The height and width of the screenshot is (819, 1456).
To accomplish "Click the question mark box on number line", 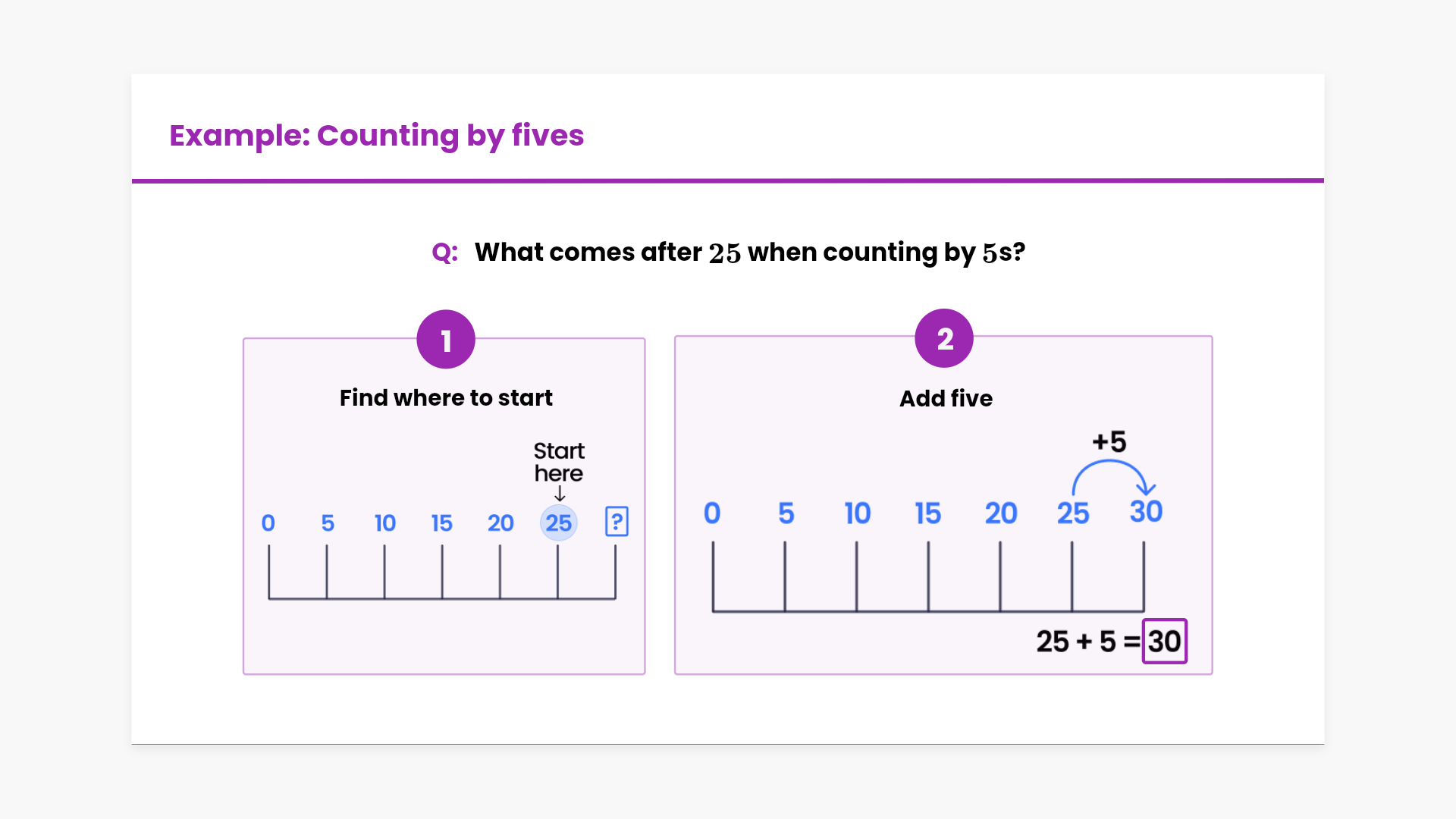I will tap(617, 522).
